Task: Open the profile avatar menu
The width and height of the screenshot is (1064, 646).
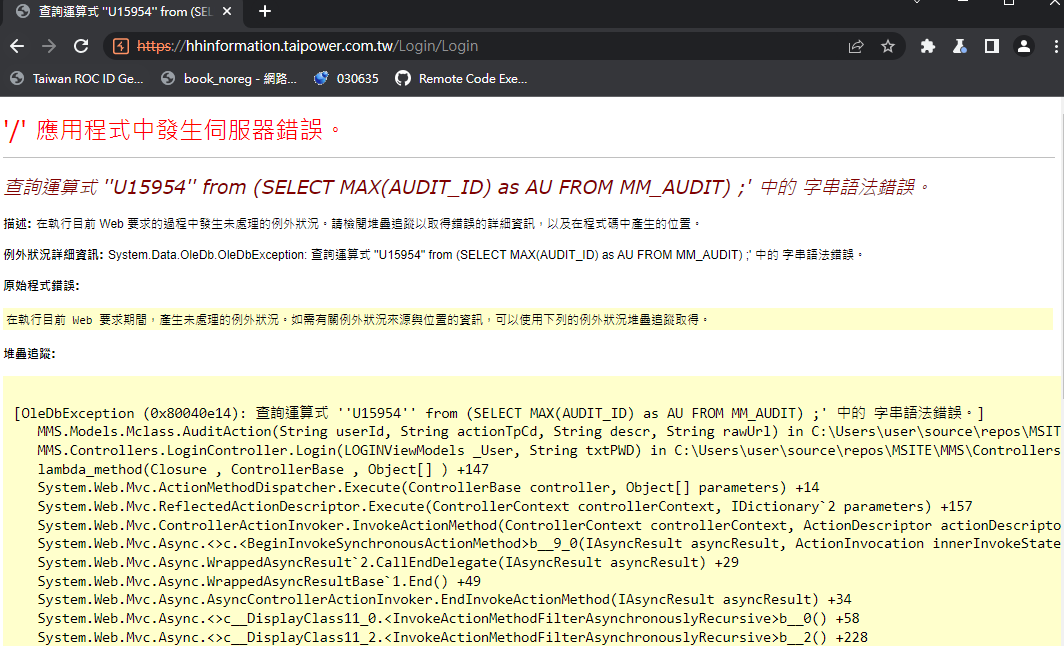Action: (x=1024, y=46)
